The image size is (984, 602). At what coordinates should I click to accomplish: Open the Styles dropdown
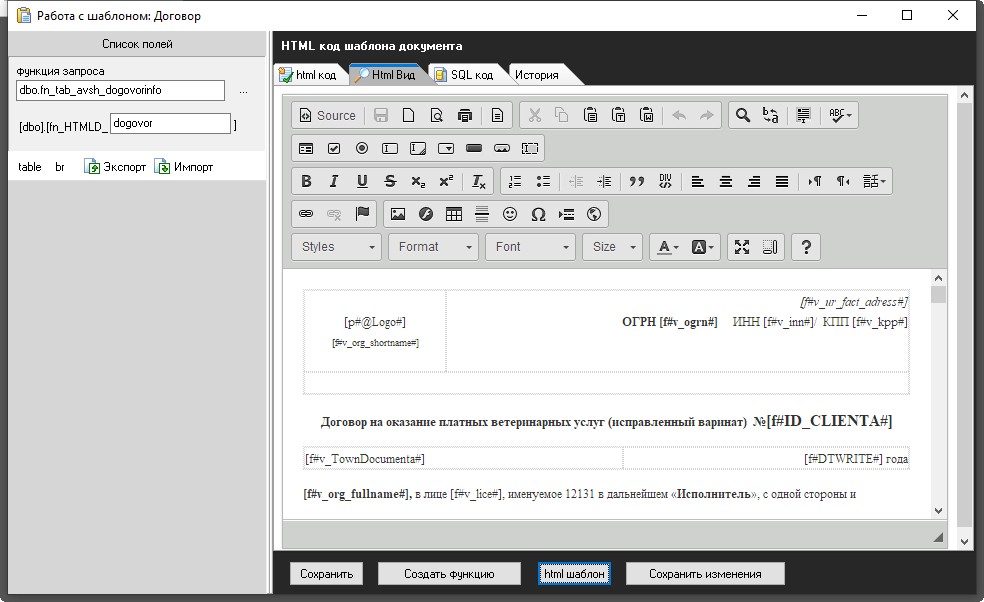pos(336,247)
